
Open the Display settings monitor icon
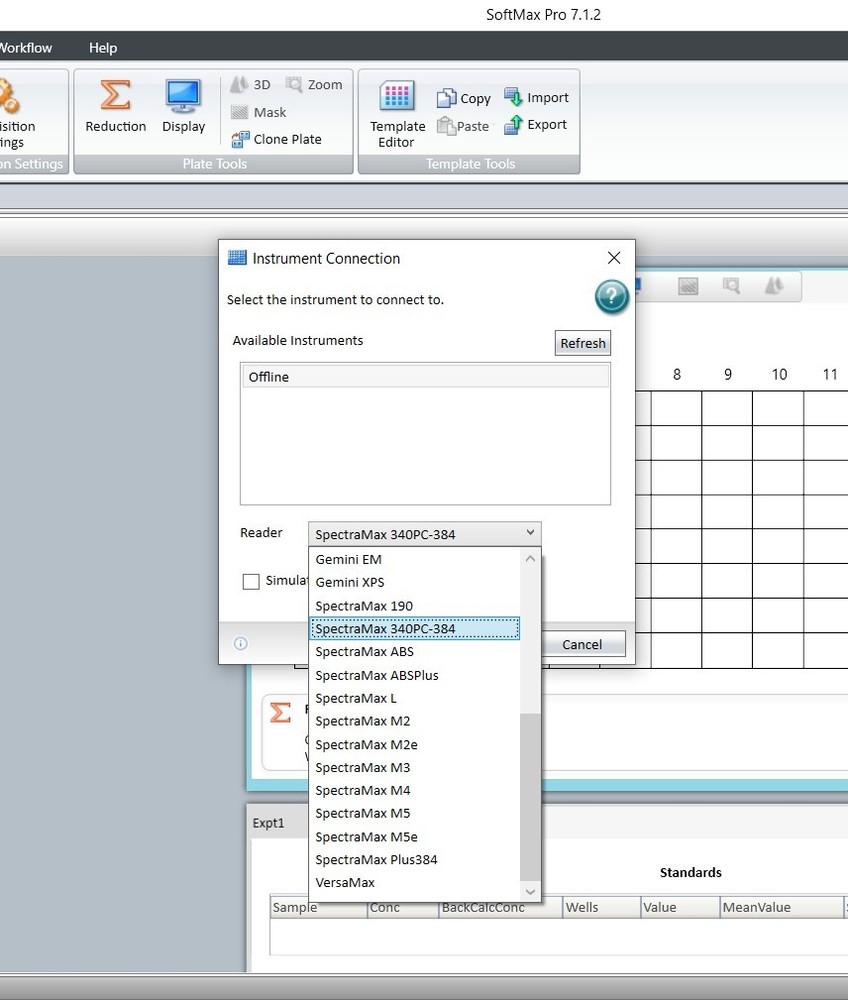point(183,96)
